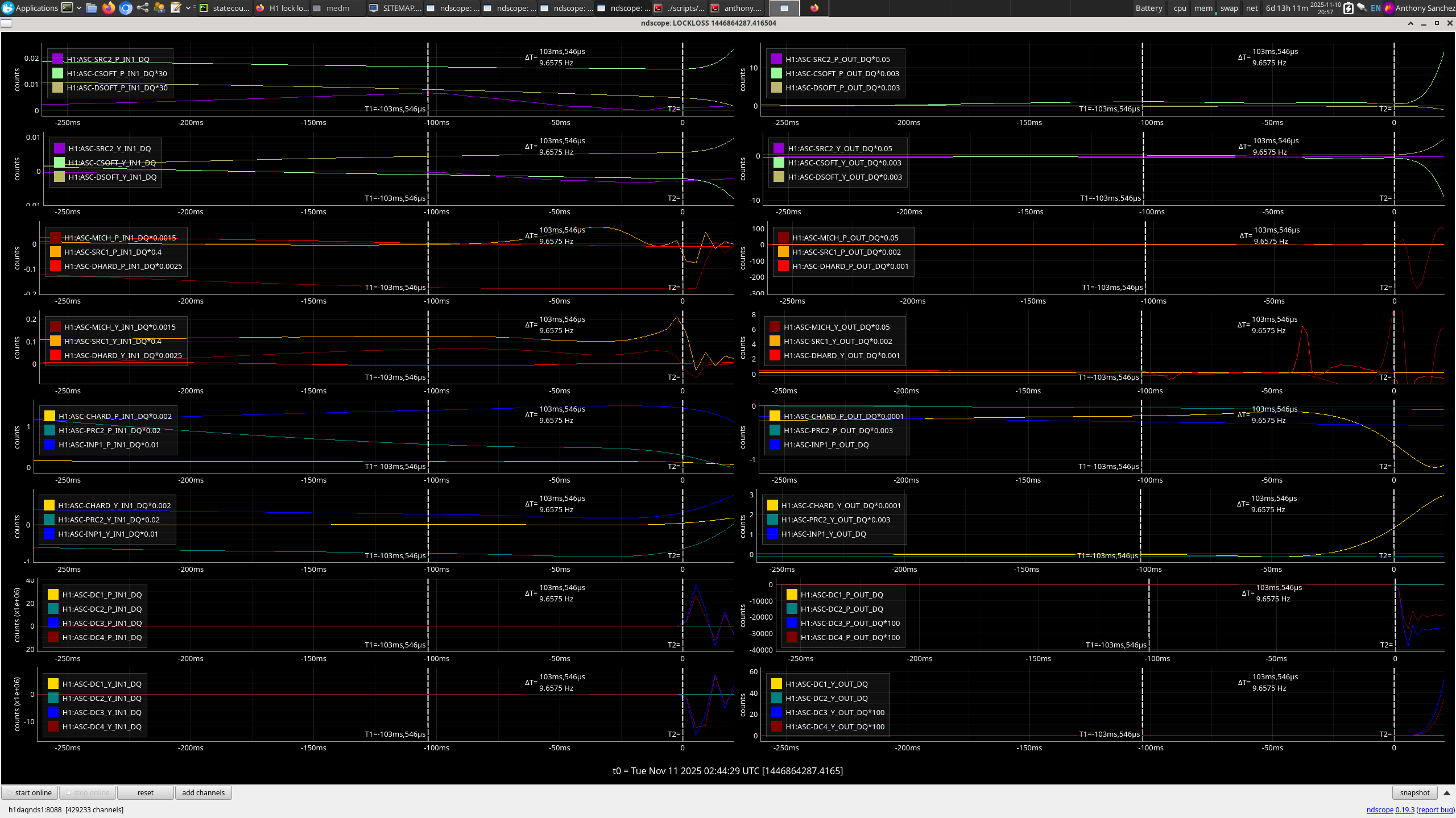This screenshot has width=1456, height=818.
Task: Expand the triangle next to the snapshot button
Action: 1447,792
